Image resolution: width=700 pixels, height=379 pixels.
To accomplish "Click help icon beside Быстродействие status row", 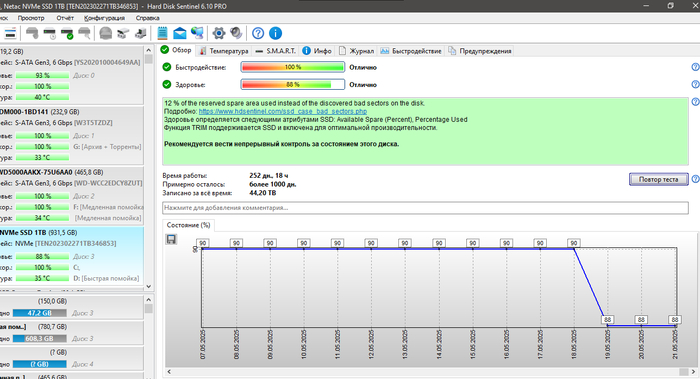I will pos(695,67).
